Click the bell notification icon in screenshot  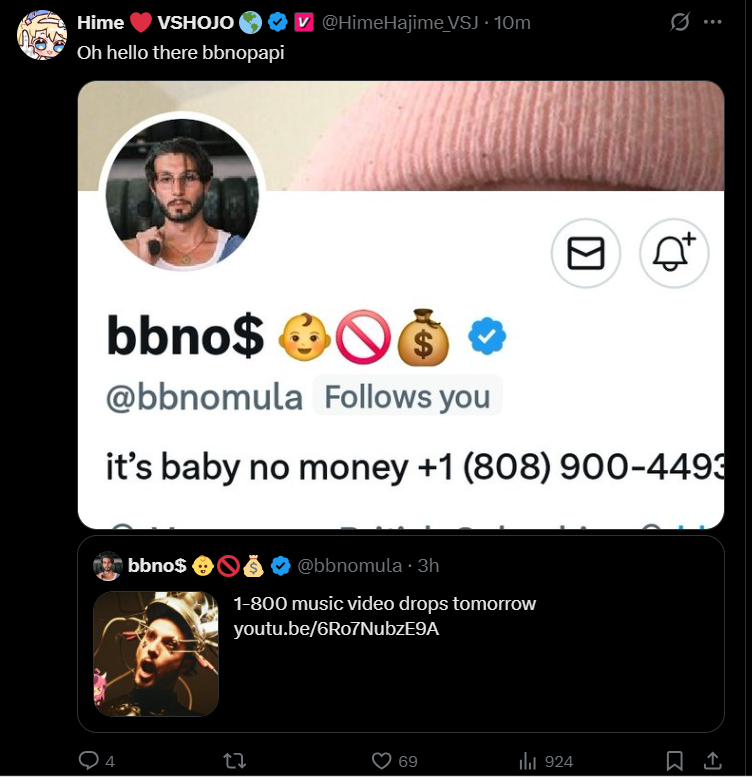point(674,253)
